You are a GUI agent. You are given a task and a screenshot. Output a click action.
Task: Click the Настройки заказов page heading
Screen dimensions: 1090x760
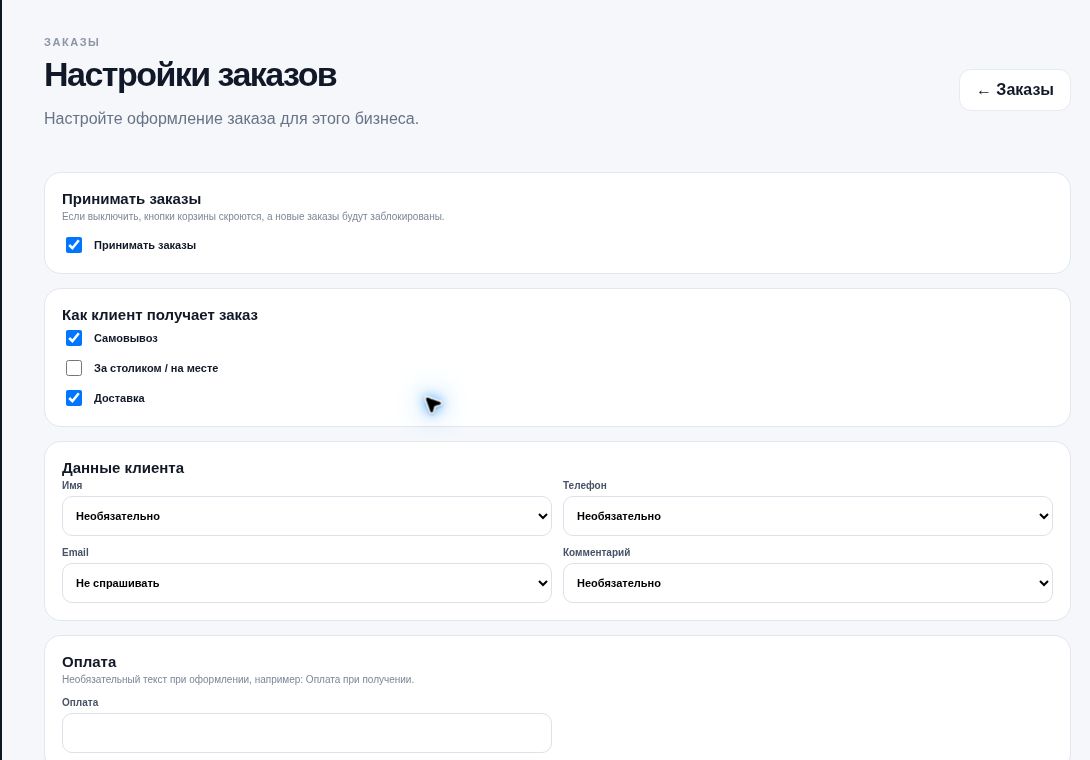(x=190, y=75)
